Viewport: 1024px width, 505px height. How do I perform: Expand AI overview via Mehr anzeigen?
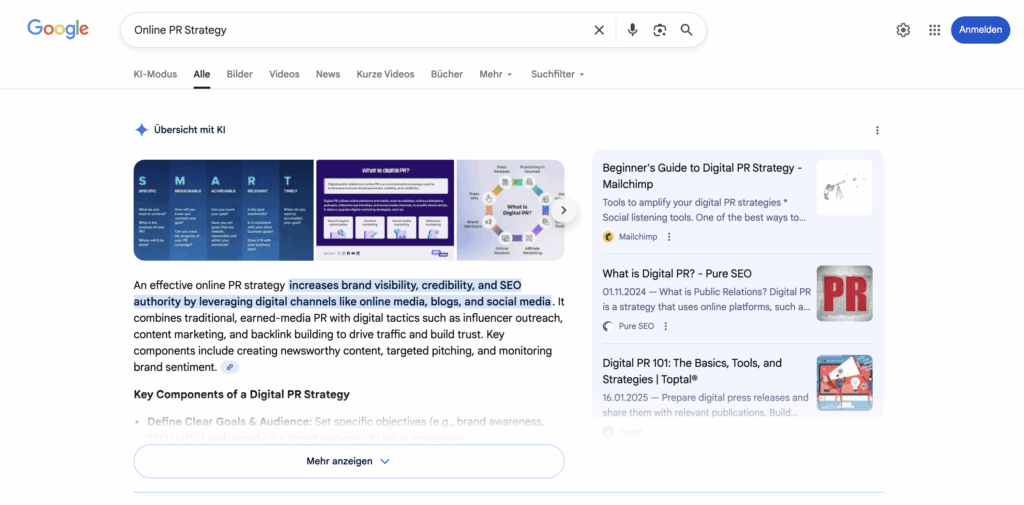pos(348,461)
